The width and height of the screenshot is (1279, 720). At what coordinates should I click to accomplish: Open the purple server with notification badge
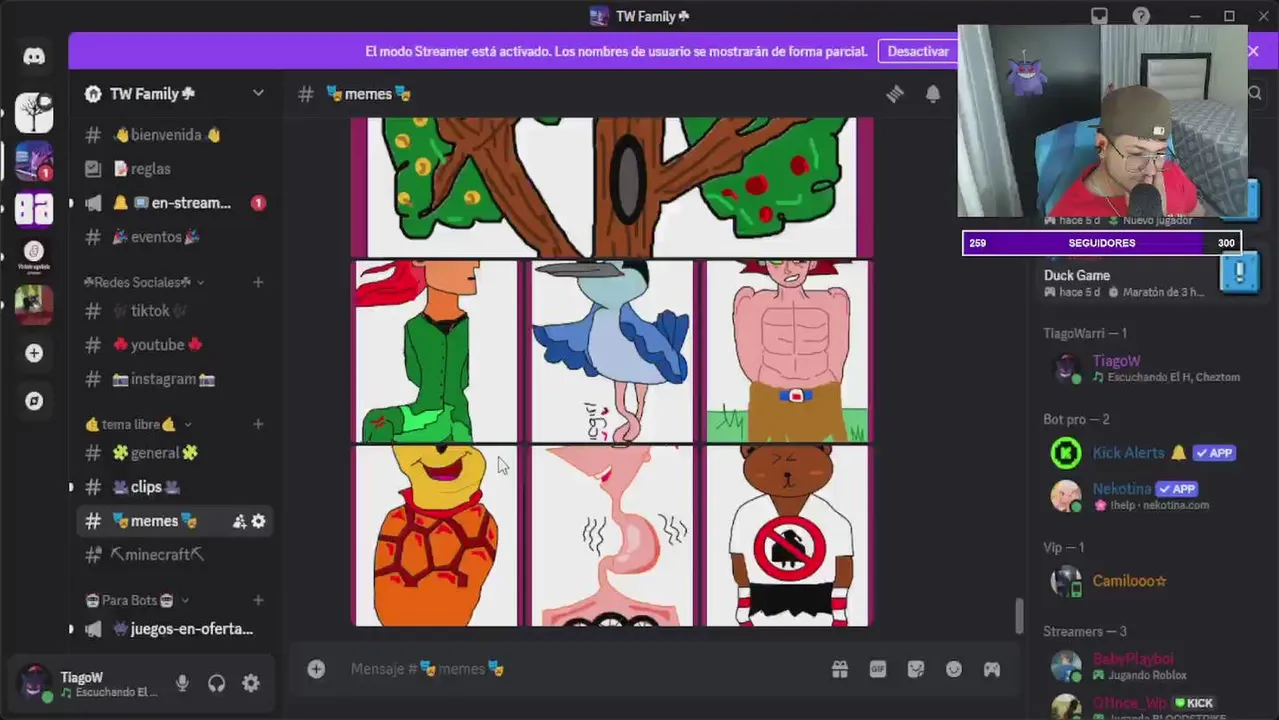(x=34, y=162)
